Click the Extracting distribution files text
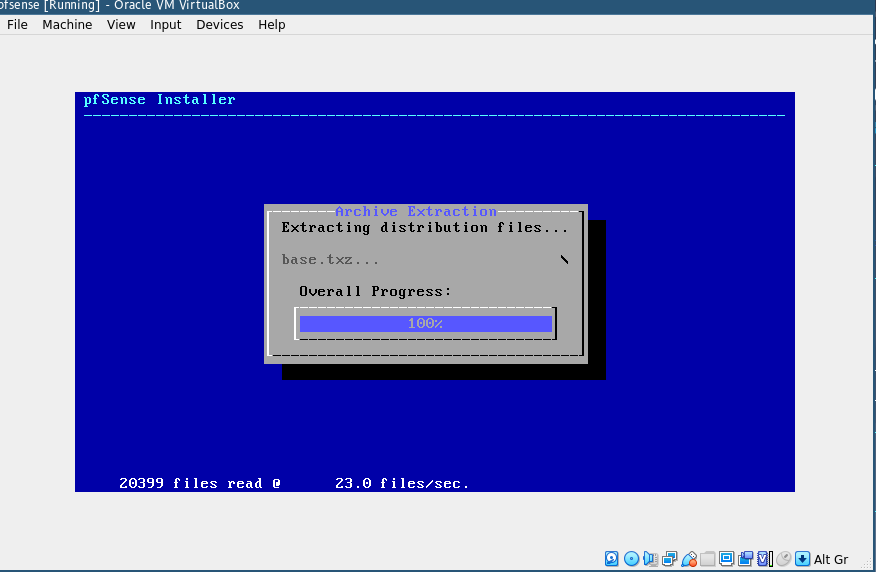 (425, 227)
